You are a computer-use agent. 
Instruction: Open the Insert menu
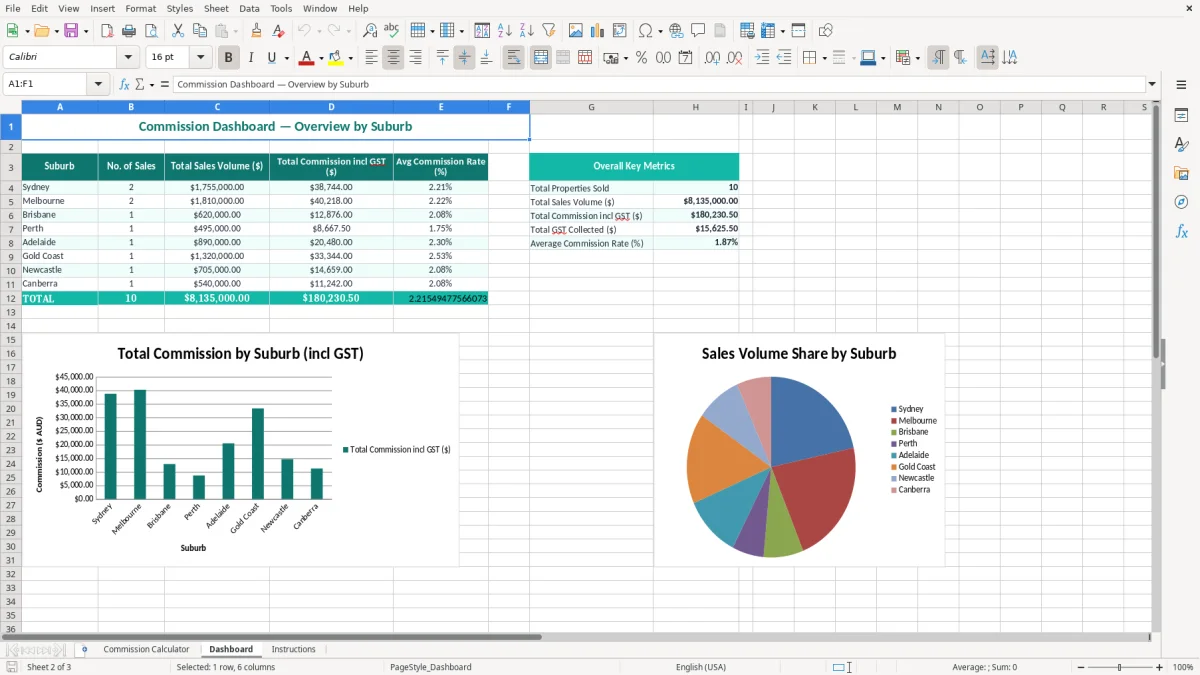102,8
